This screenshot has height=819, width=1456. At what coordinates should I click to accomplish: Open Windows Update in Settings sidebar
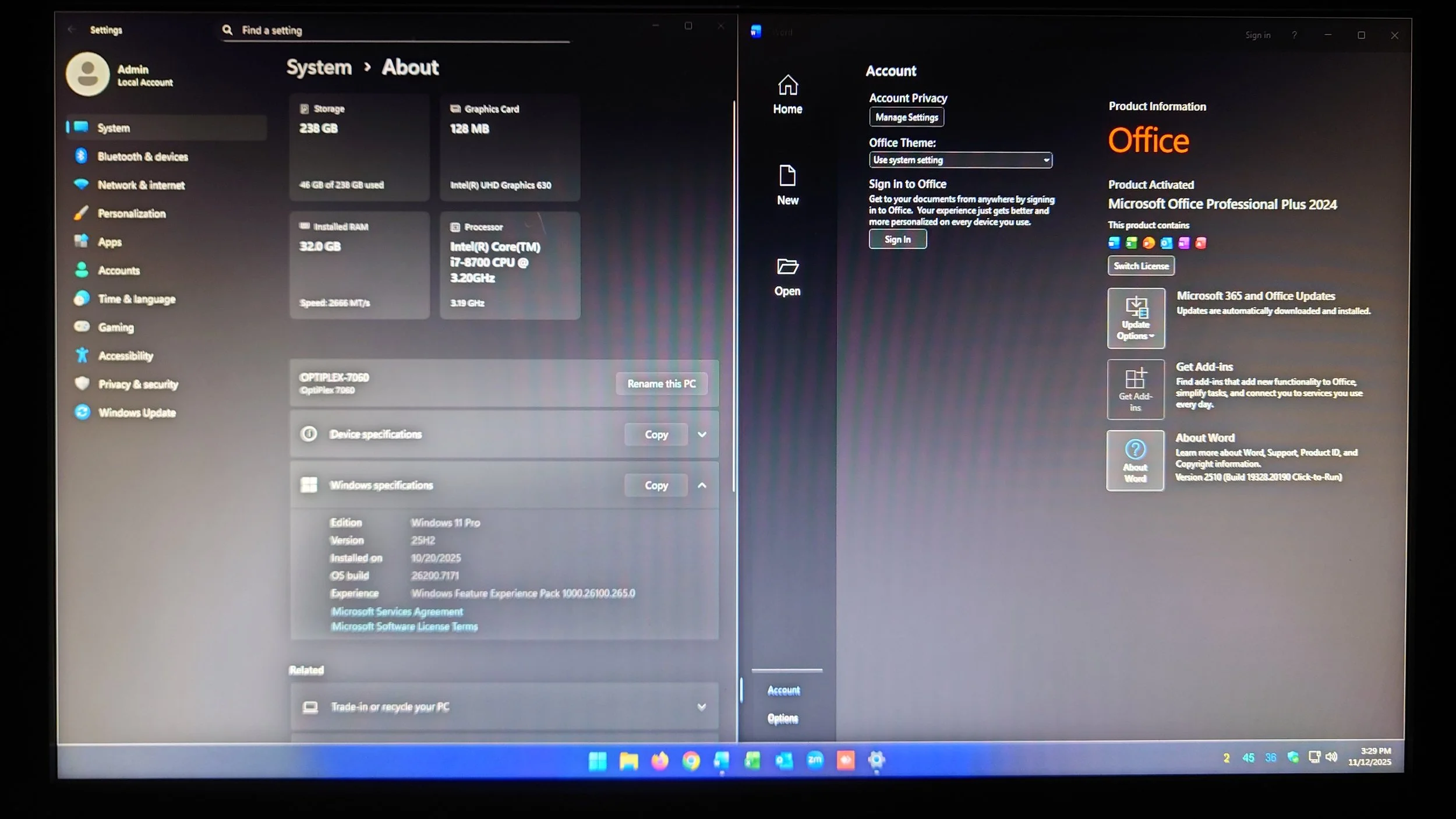pyautogui.click(x=137, y=412)
